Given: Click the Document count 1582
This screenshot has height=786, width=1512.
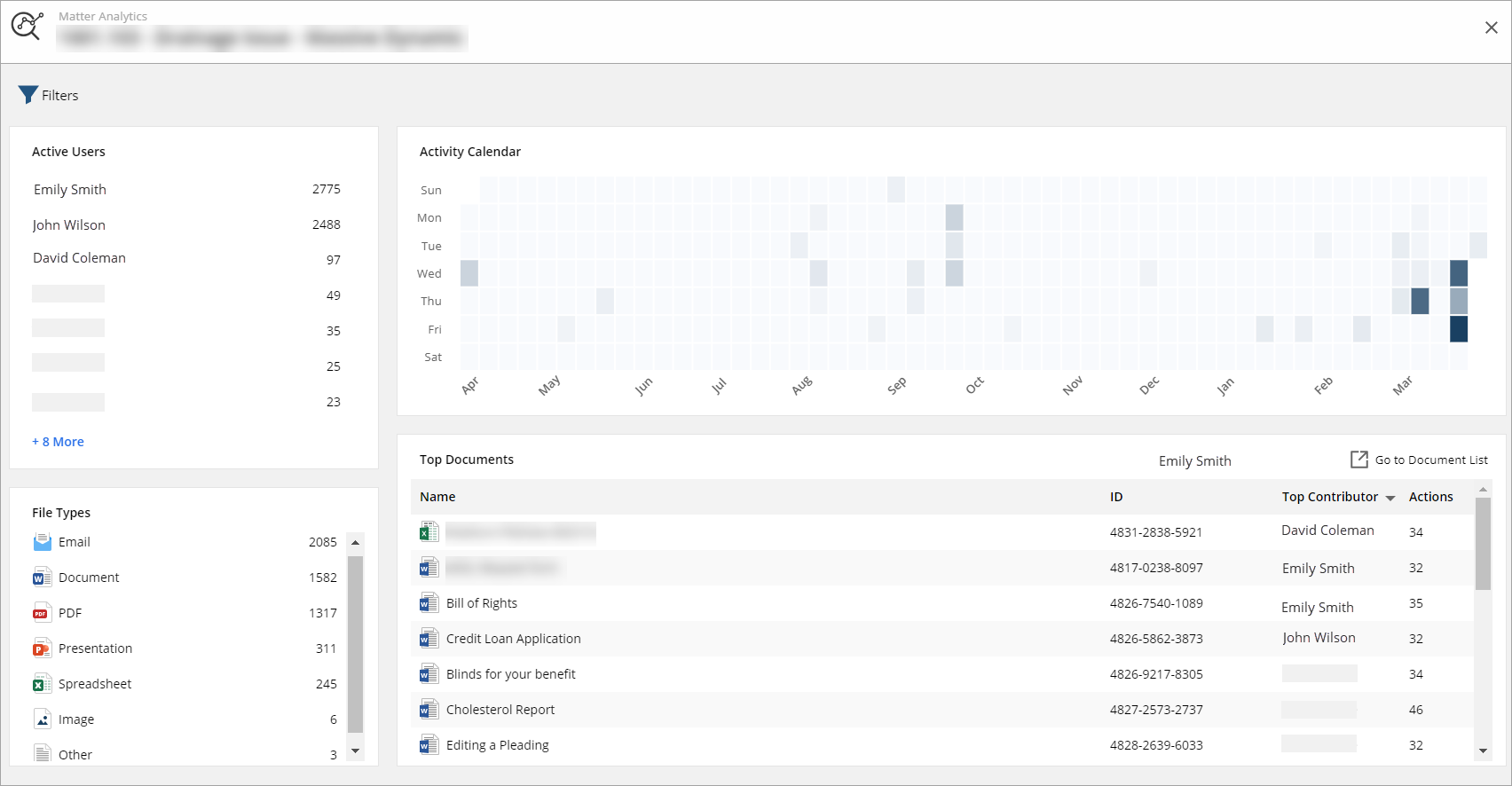Looking at the screenshot, I should pyautogui.click(x=323, y=578).
